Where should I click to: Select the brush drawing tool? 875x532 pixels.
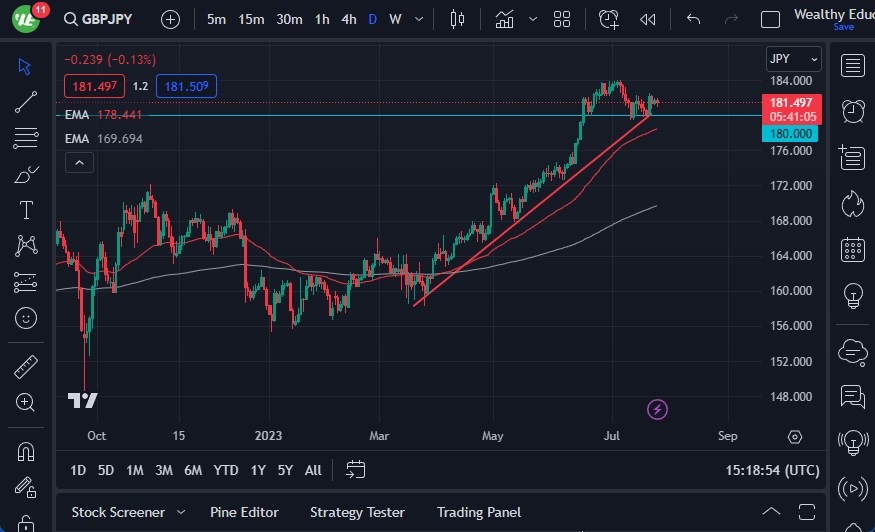[x=26, y=174]
